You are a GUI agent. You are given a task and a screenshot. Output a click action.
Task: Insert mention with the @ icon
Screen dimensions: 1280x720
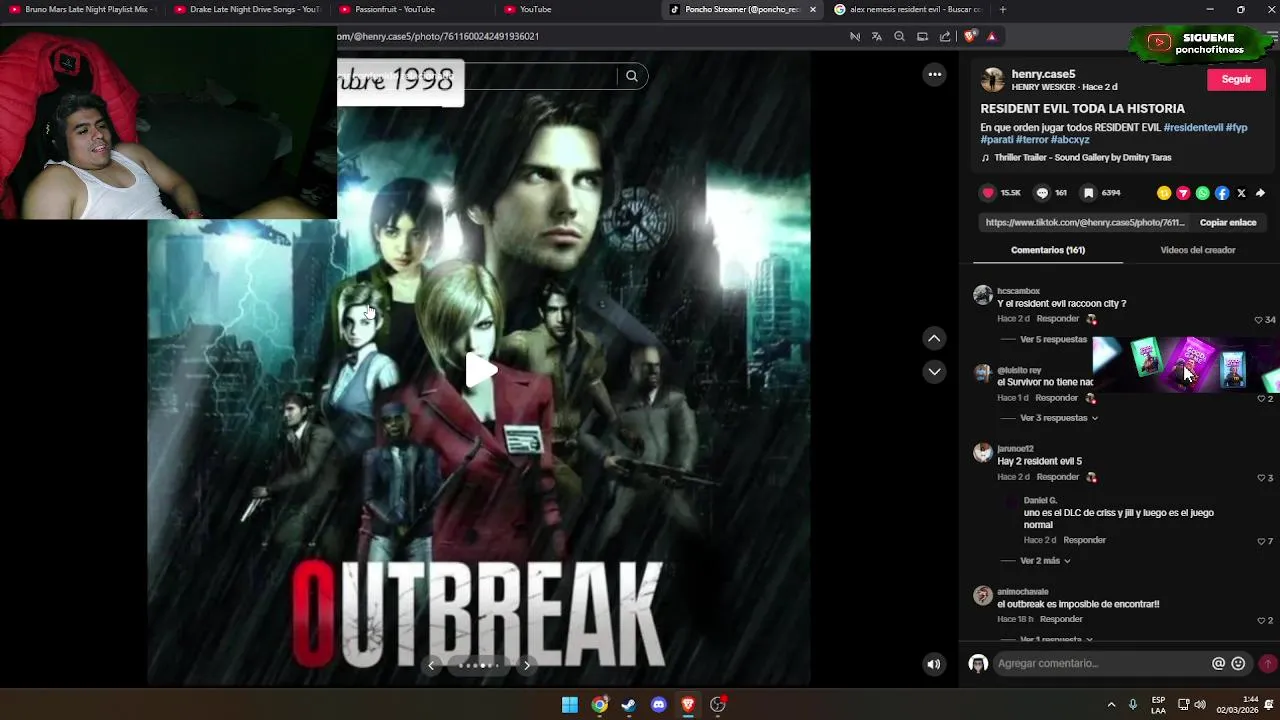pyautogui.click(x=1218, y=663)
